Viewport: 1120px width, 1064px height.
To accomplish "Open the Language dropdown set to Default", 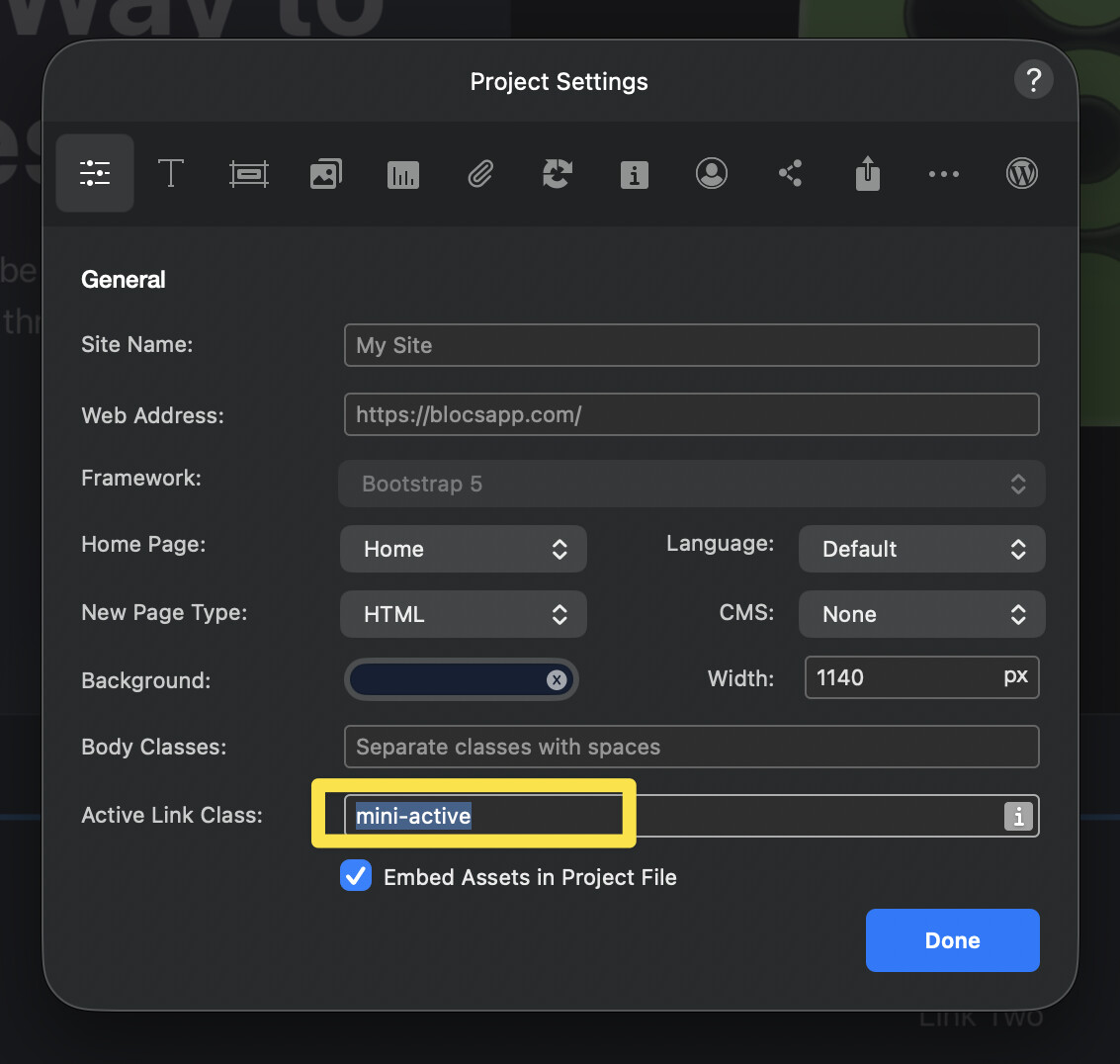I will click(921, 549).
